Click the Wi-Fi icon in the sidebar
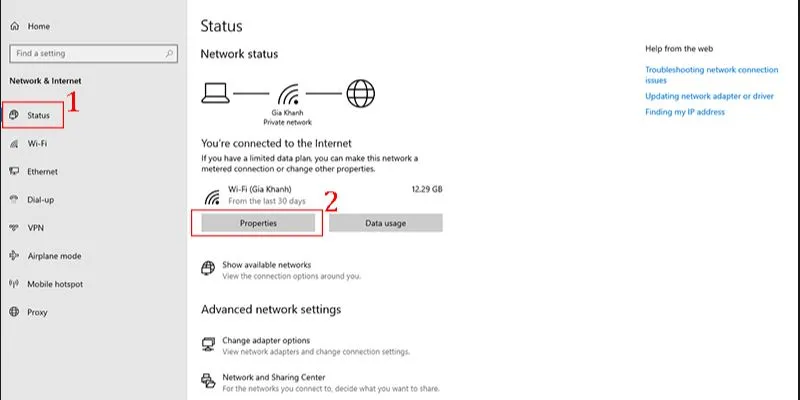Screen dimensions: 800x400 [x=14, y=144]
